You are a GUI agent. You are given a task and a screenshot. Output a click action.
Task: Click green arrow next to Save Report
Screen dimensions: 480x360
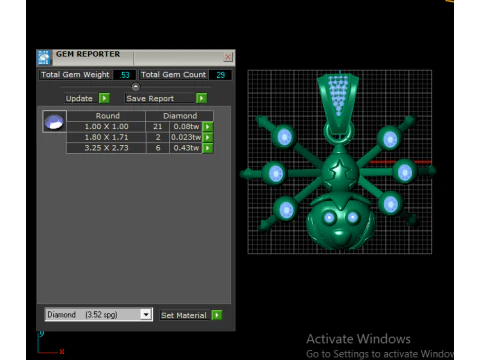[201, 98]
